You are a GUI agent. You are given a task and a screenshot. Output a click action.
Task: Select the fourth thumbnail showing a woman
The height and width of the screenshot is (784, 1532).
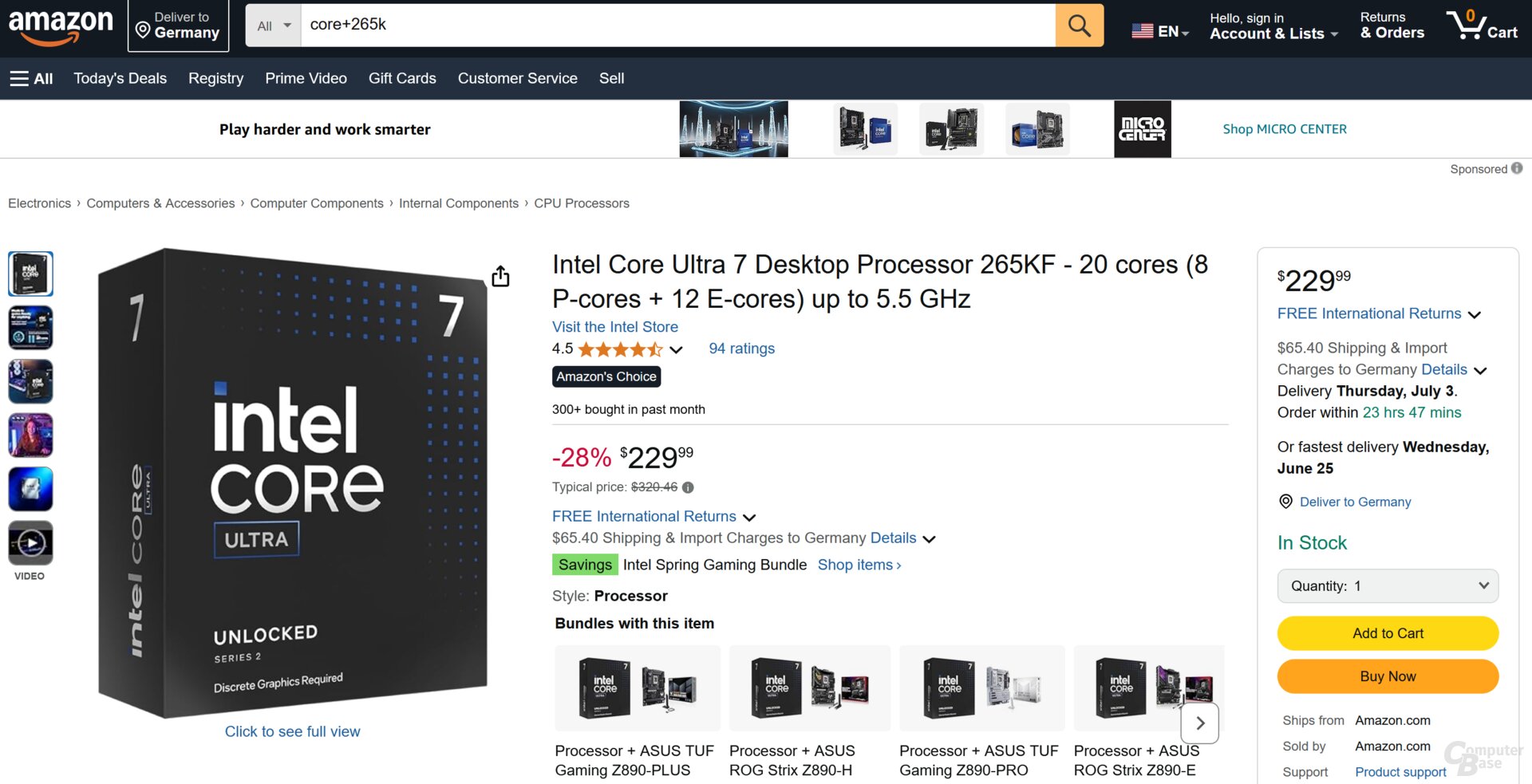[30, 435]
